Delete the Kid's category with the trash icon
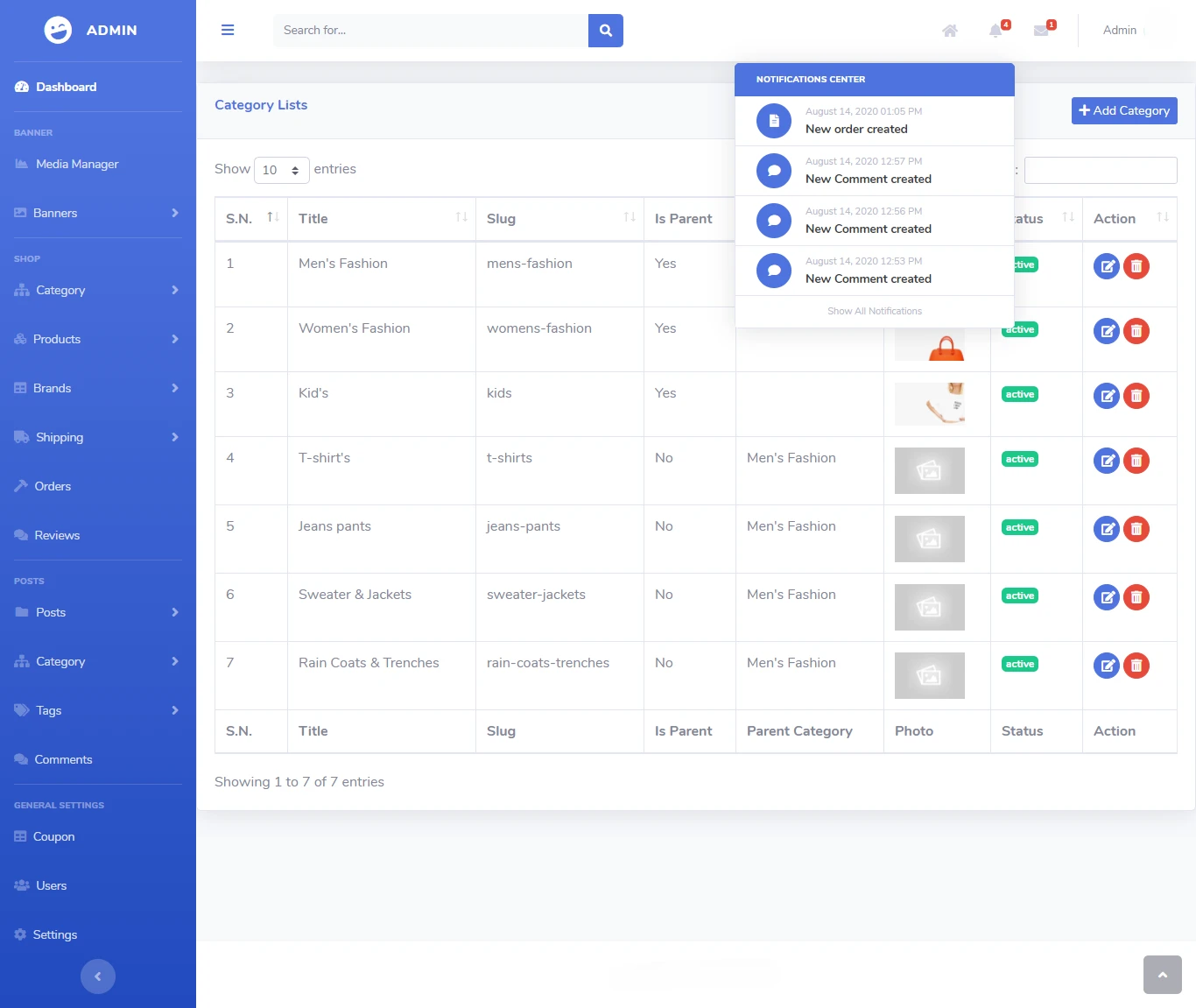1196x1008 pixels. (1136, 395)
